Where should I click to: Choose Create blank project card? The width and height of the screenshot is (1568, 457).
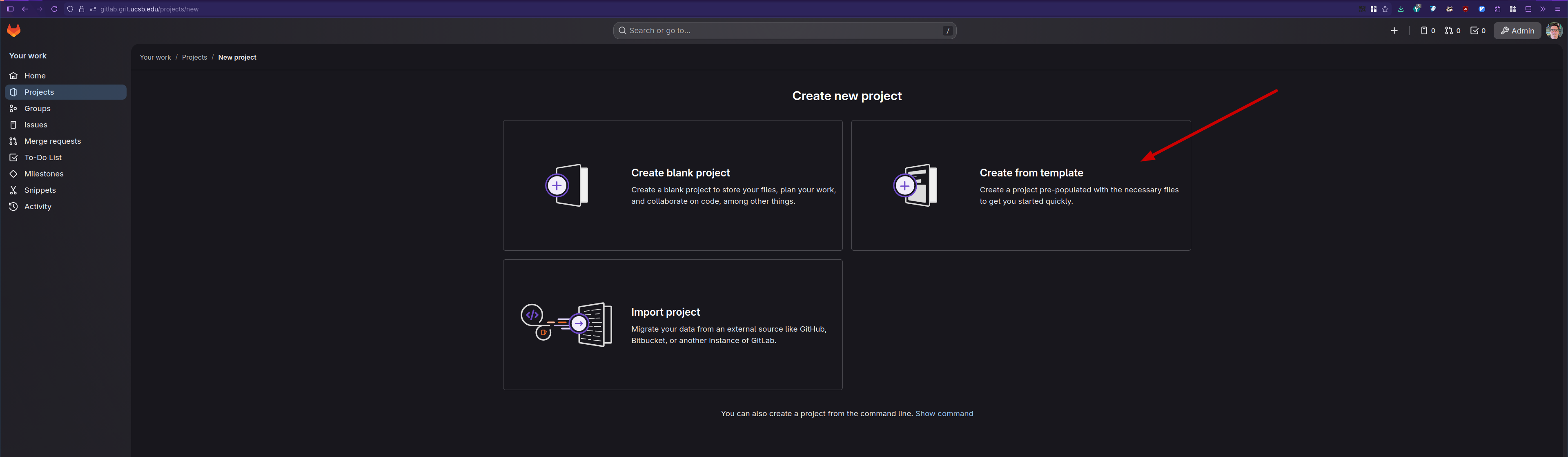point(672,185)
